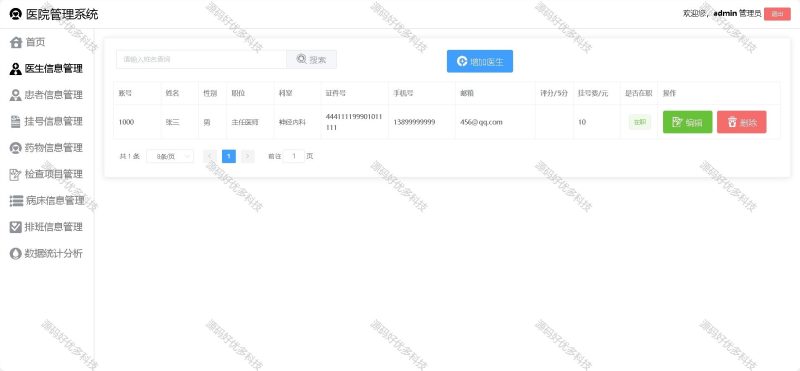Click the 搜索 button
The image size is (800, 371).
(311, 59)
